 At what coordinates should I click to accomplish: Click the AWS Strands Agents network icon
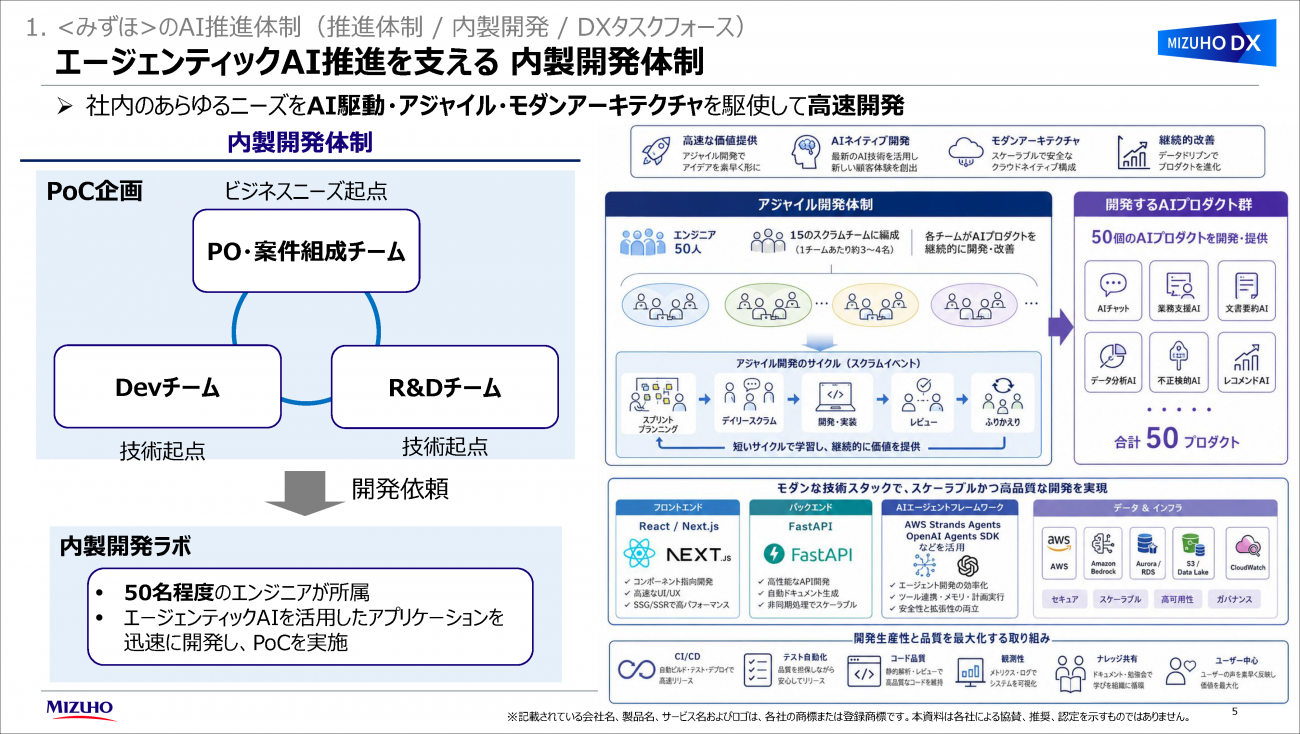pos(925,566)
